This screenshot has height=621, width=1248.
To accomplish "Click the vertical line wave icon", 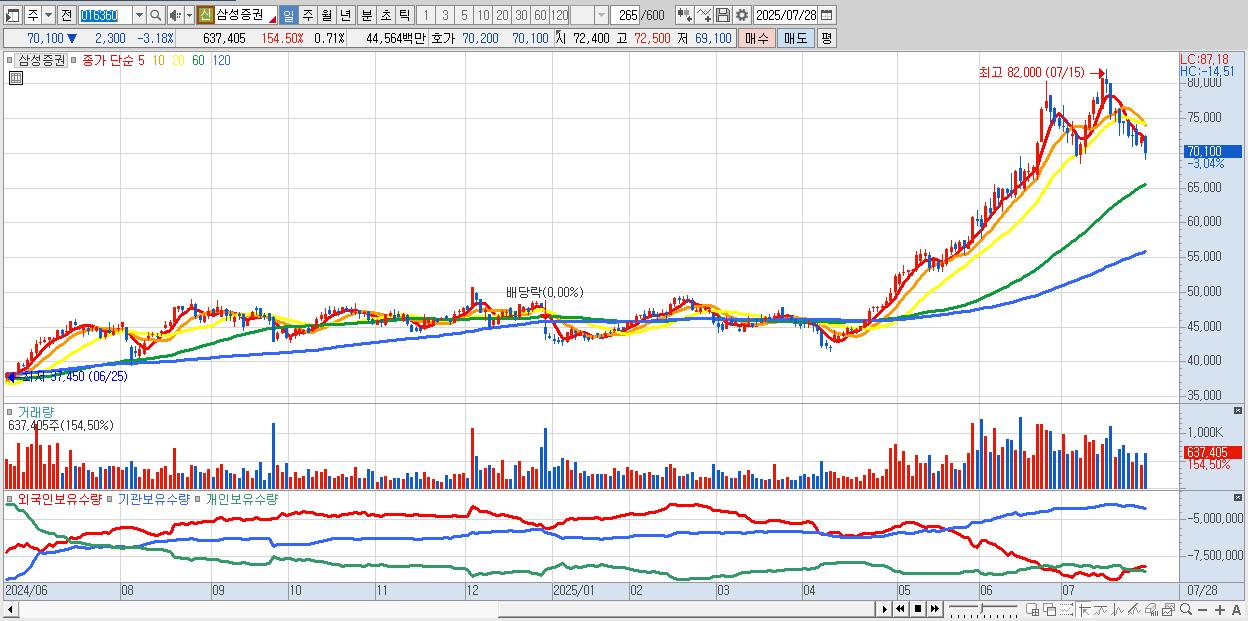I will pyautogui.click(x=1118, y=609).
